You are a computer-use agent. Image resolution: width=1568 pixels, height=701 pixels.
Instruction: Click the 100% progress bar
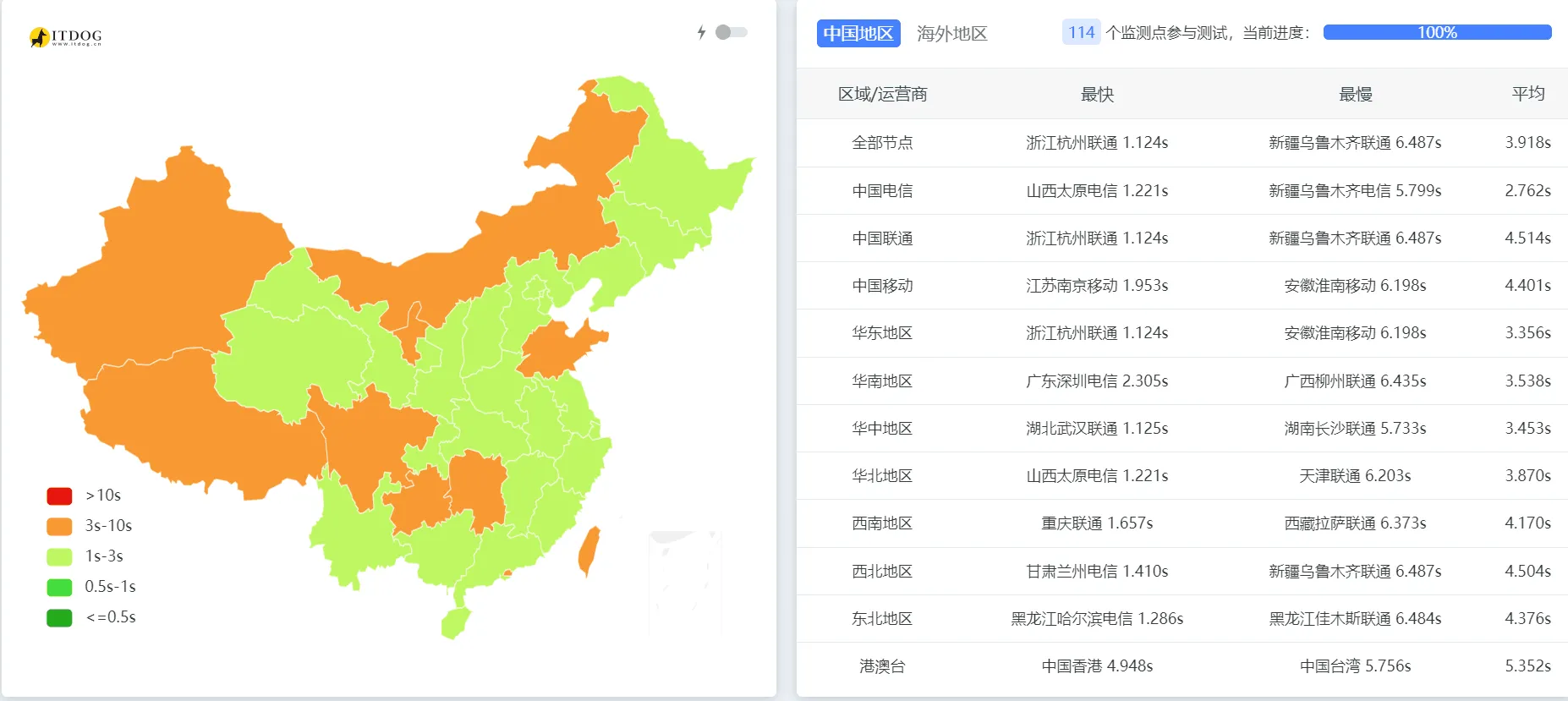point(1437,32)
